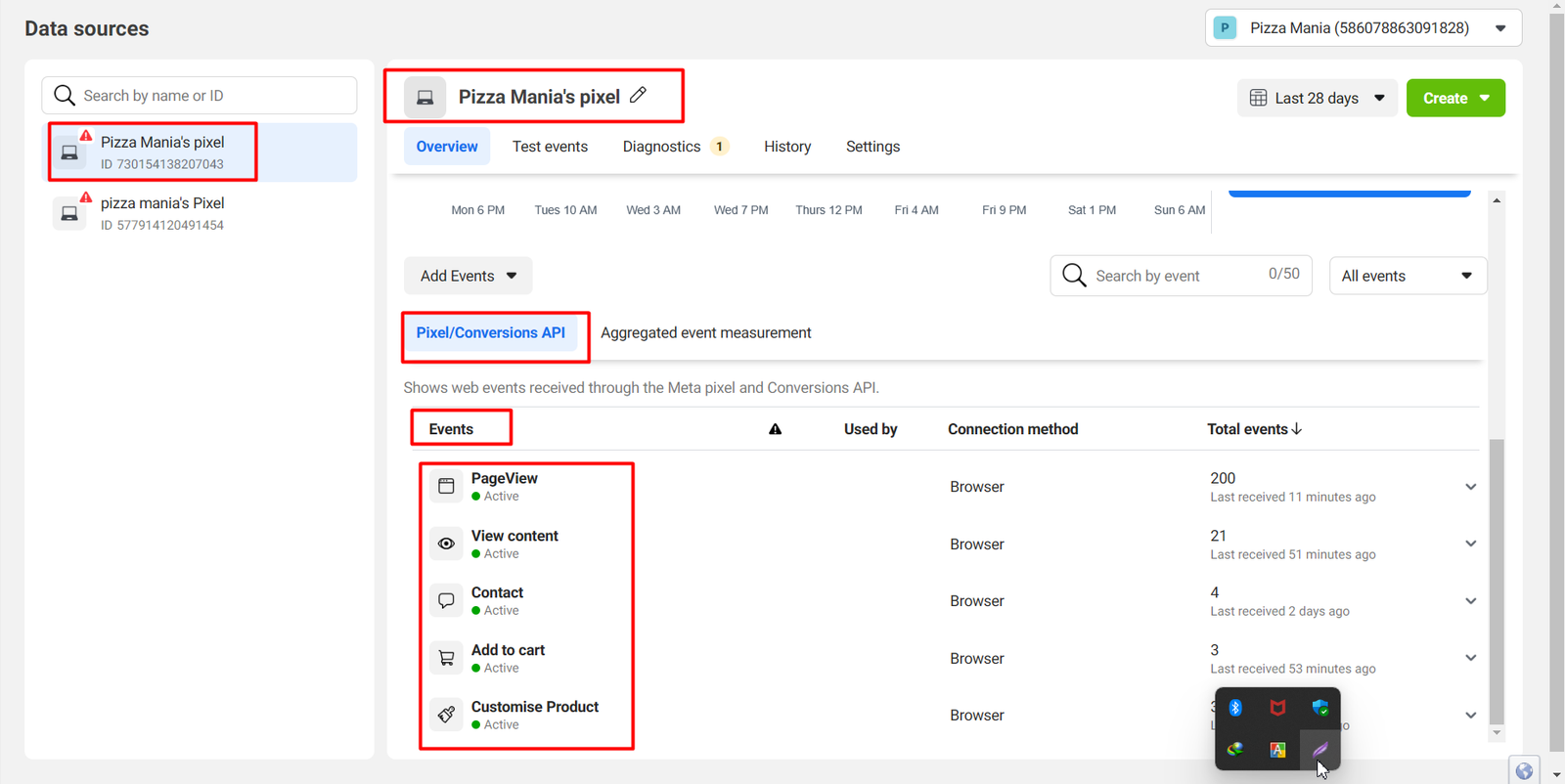Click the chart axis label Wed 7 PM
Image resolution: width=1565 pixels, height=784 pixels.
[x=740, y=210]
